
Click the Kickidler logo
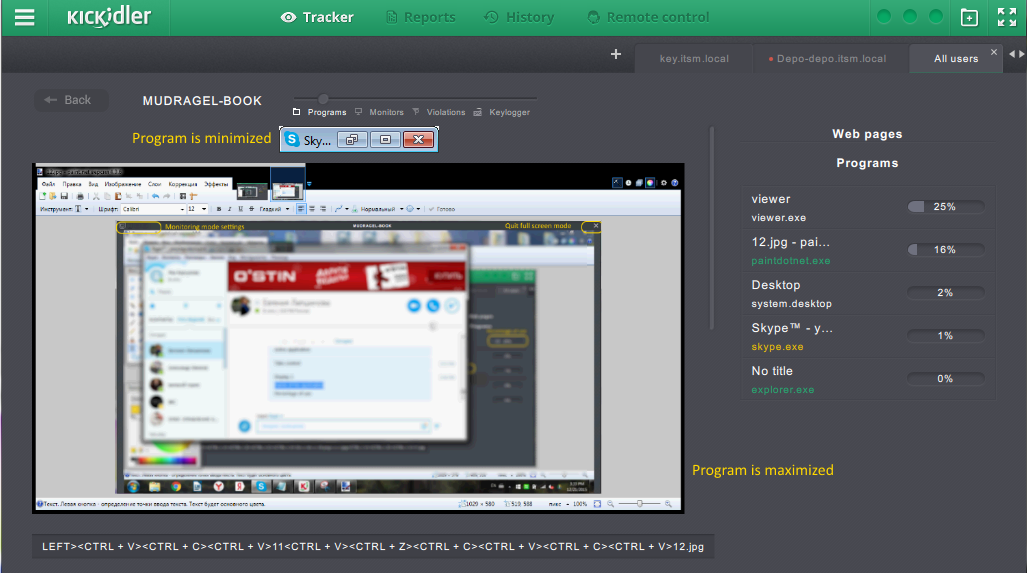pyautogui.click(x=109, y=17)
